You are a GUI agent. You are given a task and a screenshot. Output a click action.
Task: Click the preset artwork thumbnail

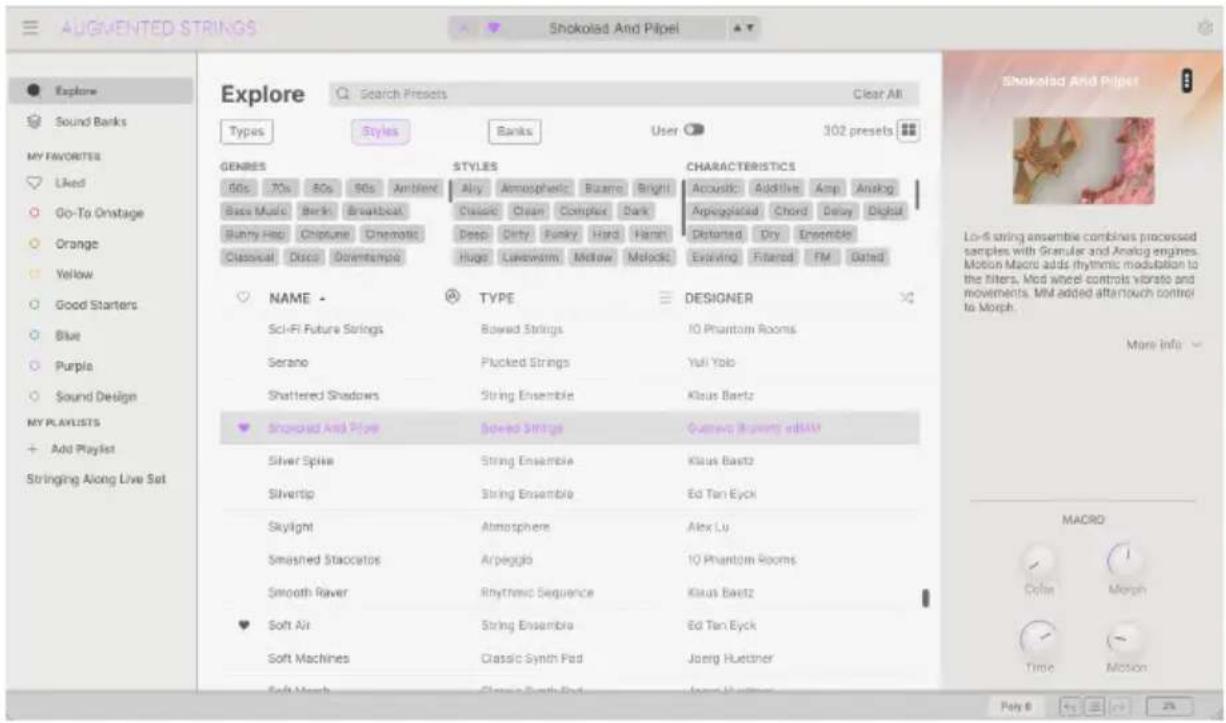(1083, 161)
